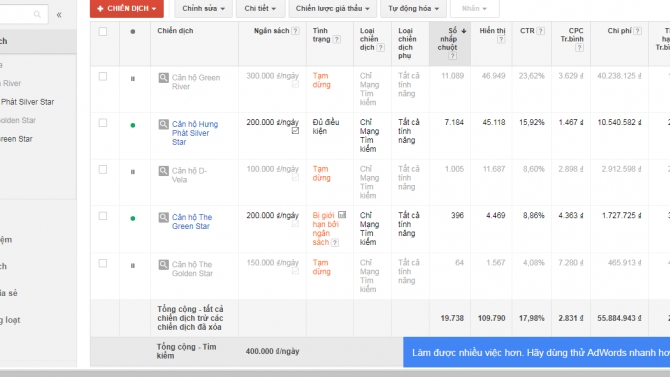Viewport: 670px width, 377px height.
Task: Sort by Hiển thị column header
Action: point(492,31)
